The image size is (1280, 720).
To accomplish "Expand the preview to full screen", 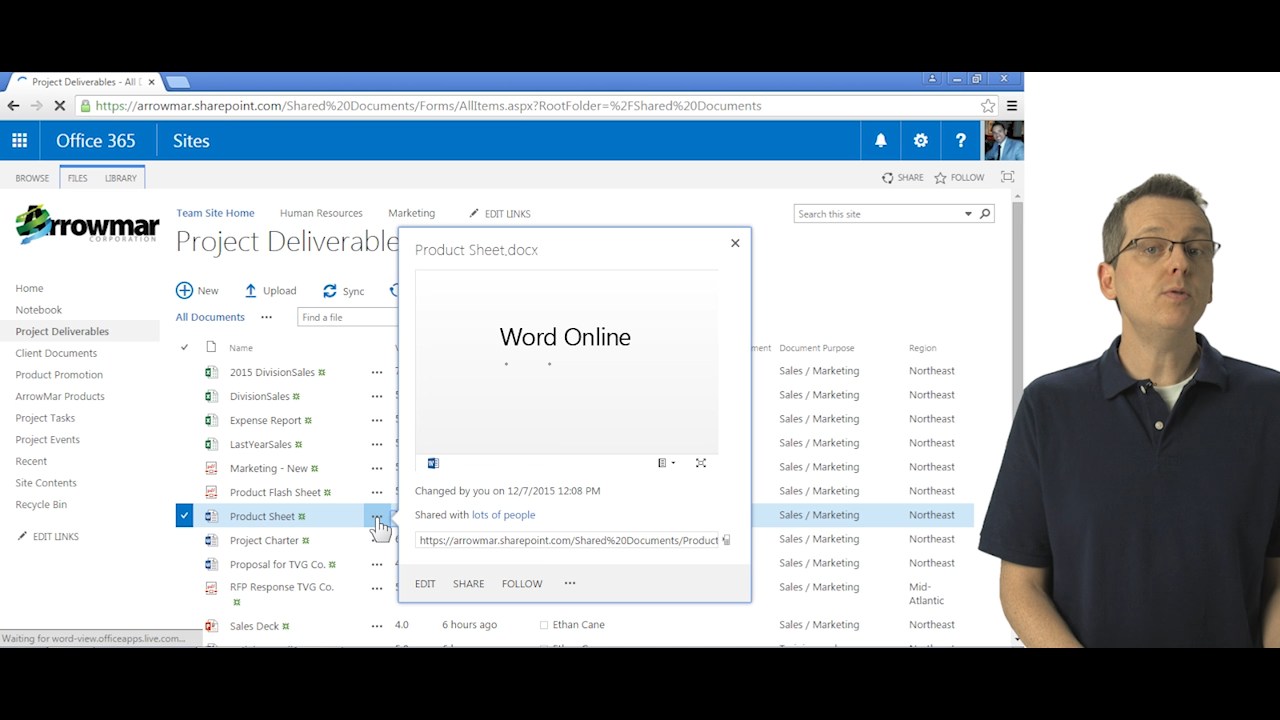I will click(x=701, y=463).
